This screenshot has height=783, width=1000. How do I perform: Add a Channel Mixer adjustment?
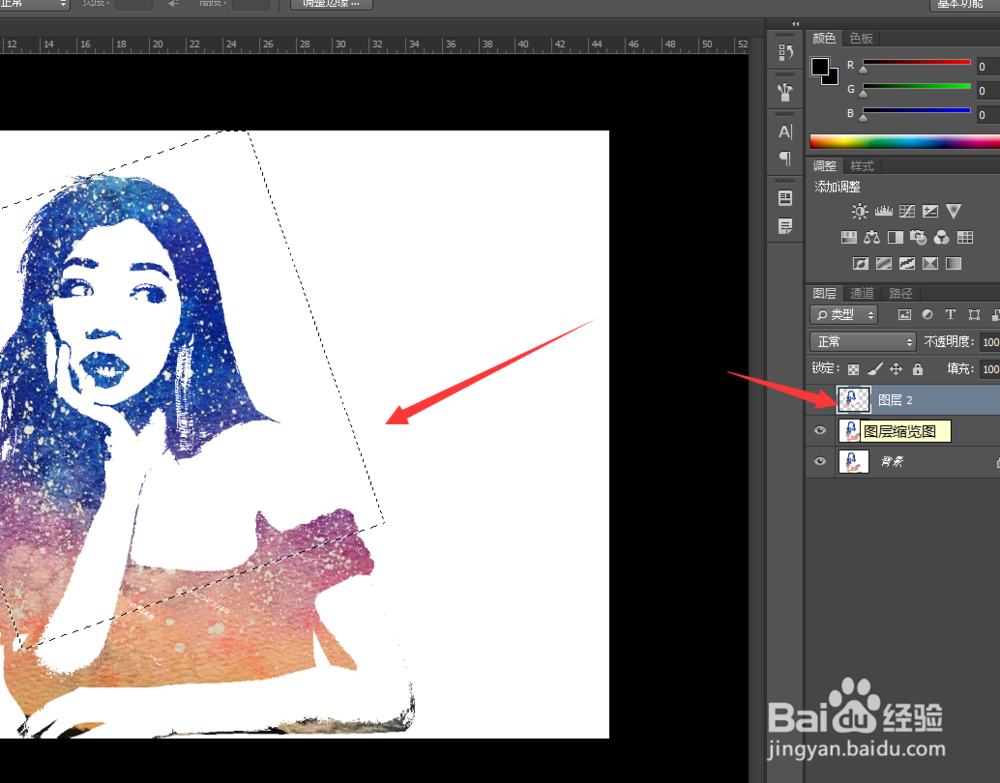coord(941,238)
